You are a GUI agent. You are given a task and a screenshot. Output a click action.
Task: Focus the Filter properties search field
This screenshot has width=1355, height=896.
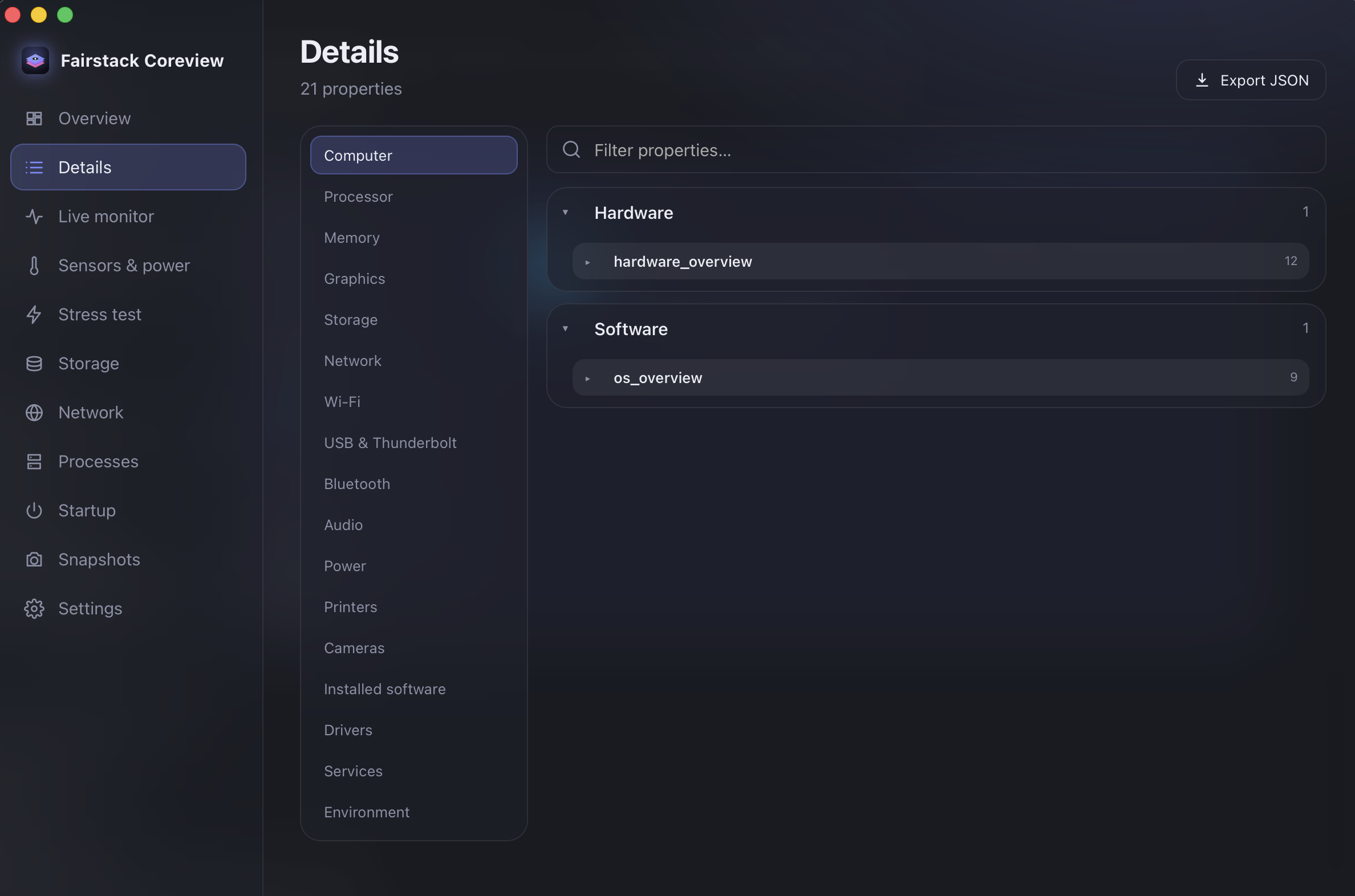click(x=936, y=150)
